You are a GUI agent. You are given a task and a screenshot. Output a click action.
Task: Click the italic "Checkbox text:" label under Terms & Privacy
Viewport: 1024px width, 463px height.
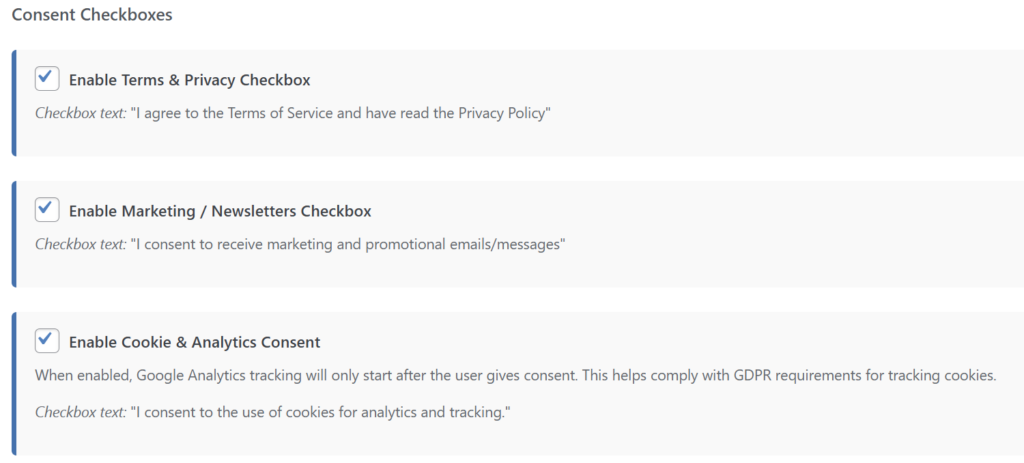(80, 113)
